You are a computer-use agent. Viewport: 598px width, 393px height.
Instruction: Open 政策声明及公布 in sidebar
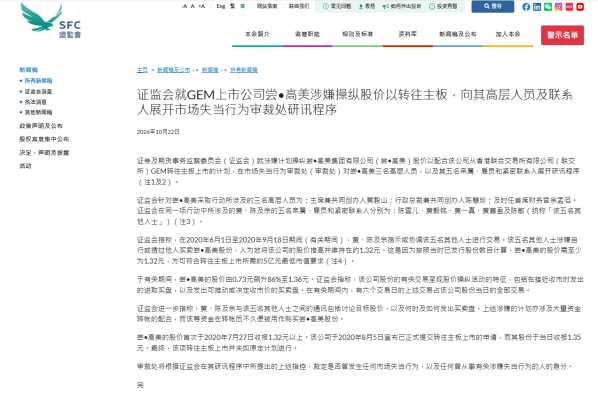[x=41, y=126]
